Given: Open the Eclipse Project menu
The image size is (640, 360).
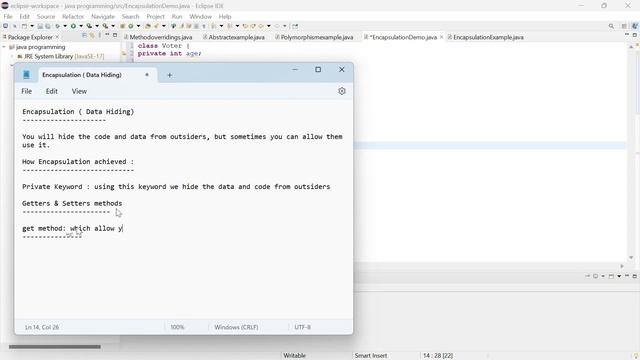Looking at the screenshot, I should pos(155,16).
